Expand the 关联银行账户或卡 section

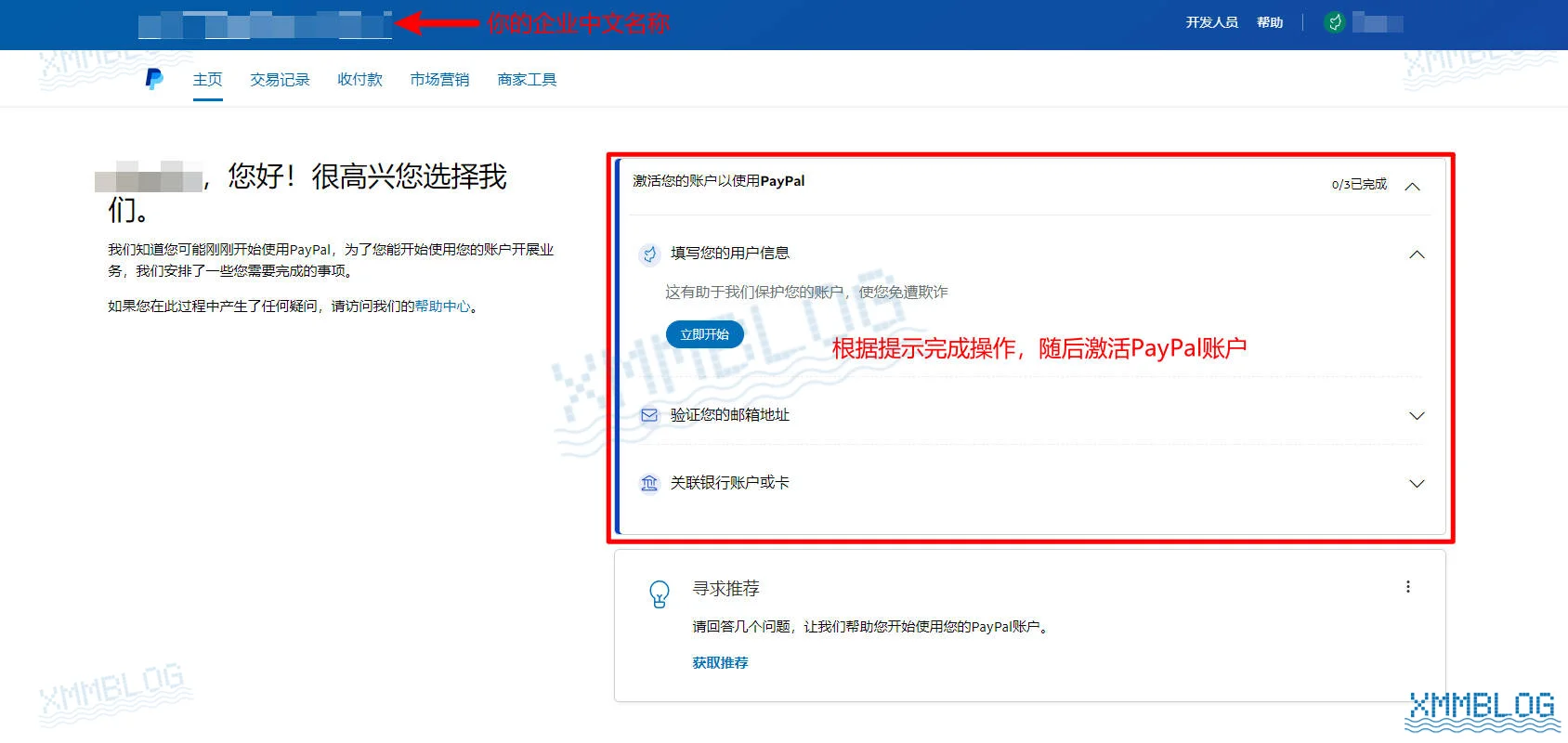pos(1417,483)
